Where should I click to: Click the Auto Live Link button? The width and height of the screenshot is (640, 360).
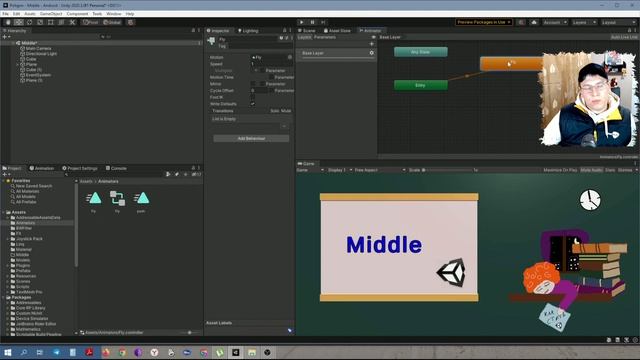[624, 37]
